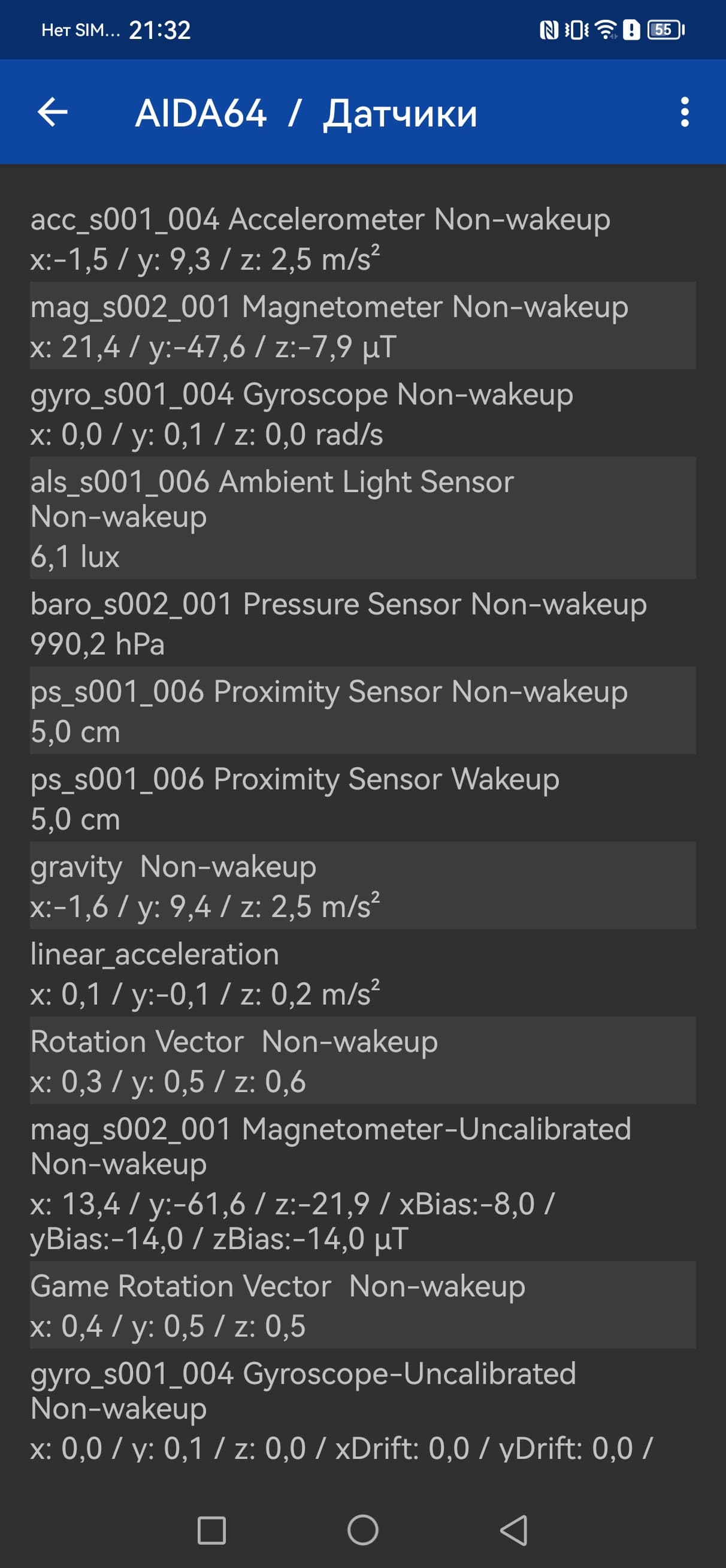Tap the Wi-Fi icon in status bar

(x=606, y=30)
